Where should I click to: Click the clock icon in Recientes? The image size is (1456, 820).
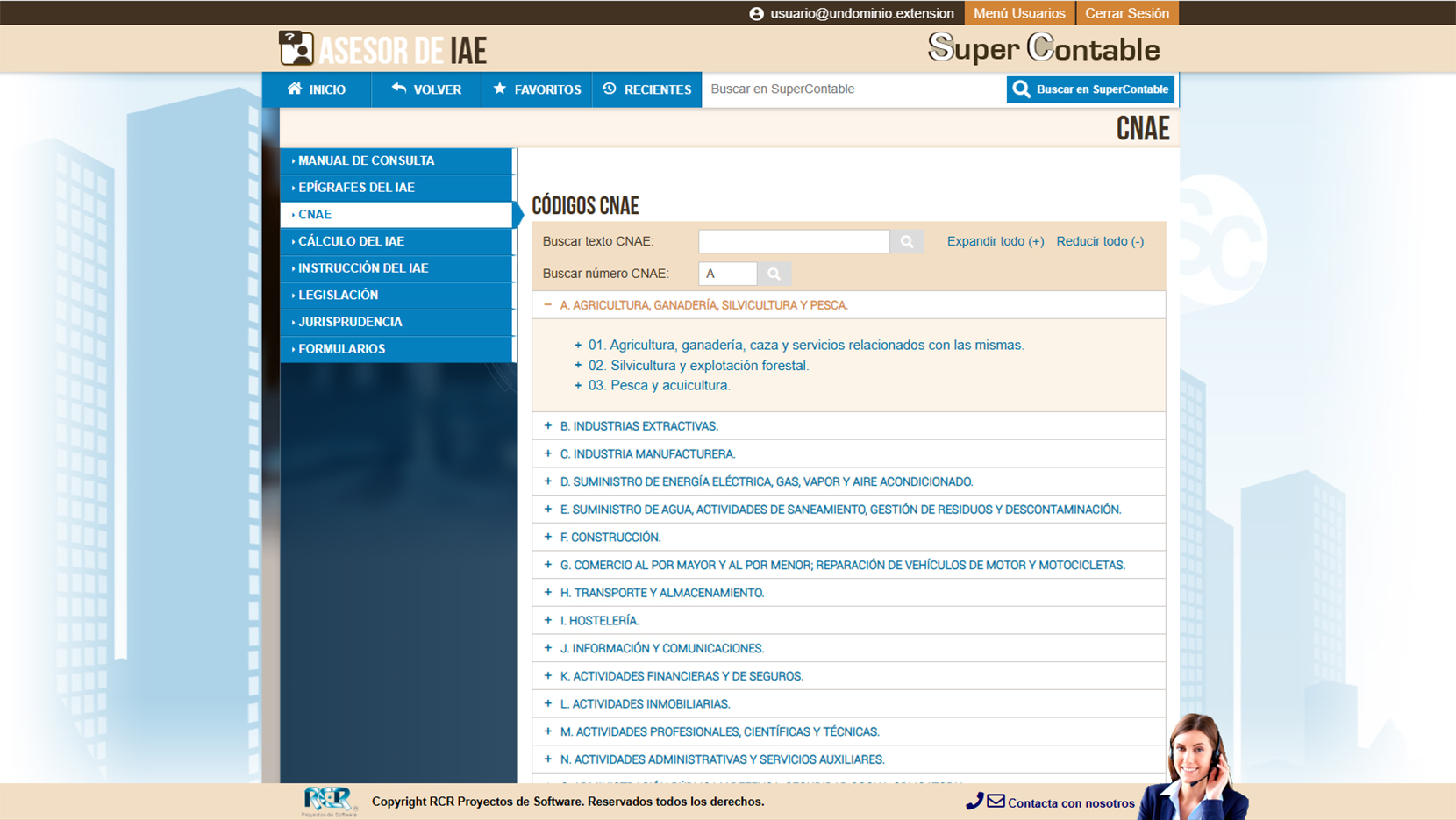tap(609, 89)
